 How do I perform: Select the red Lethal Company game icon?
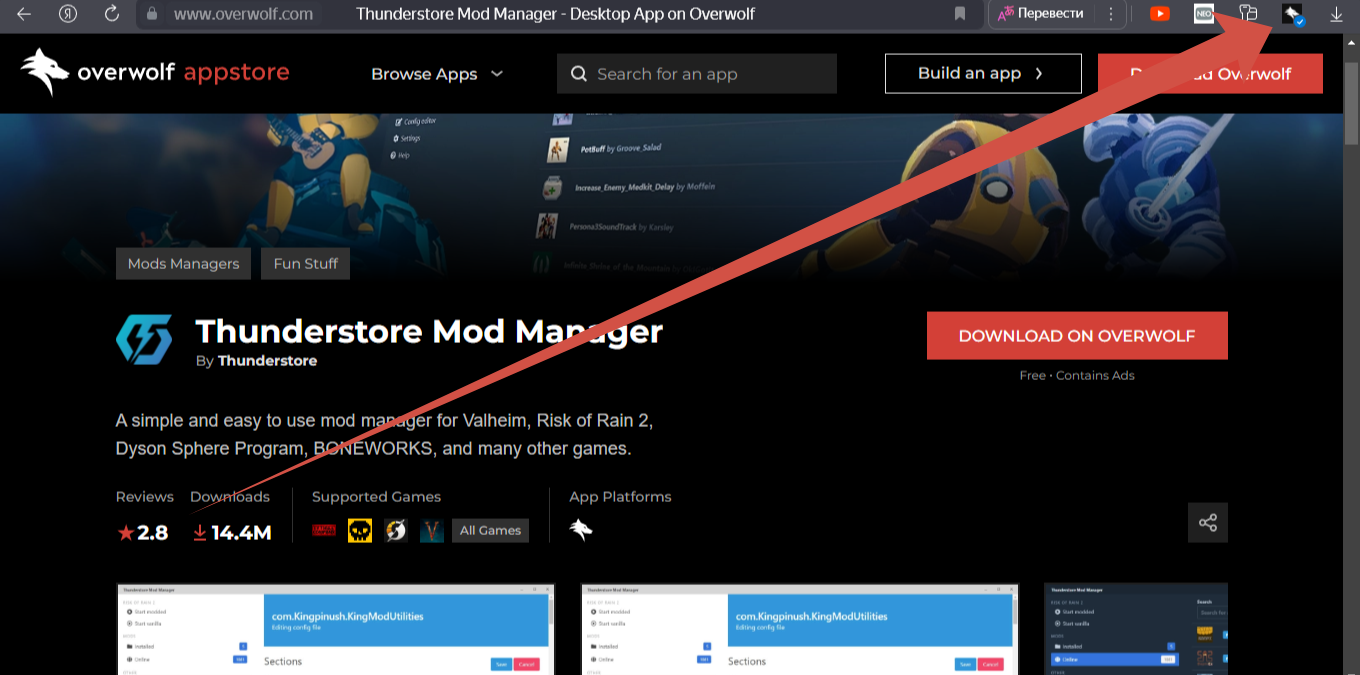click(325, 530)
